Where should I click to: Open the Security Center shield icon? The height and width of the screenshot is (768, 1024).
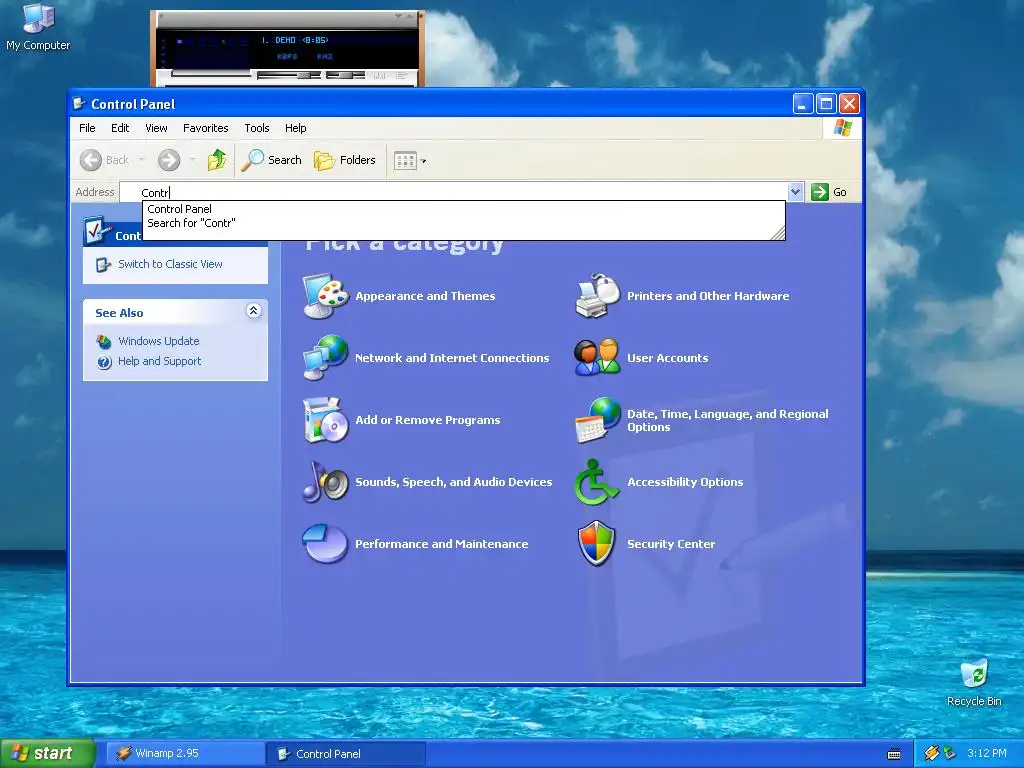(x=596, y=543)
